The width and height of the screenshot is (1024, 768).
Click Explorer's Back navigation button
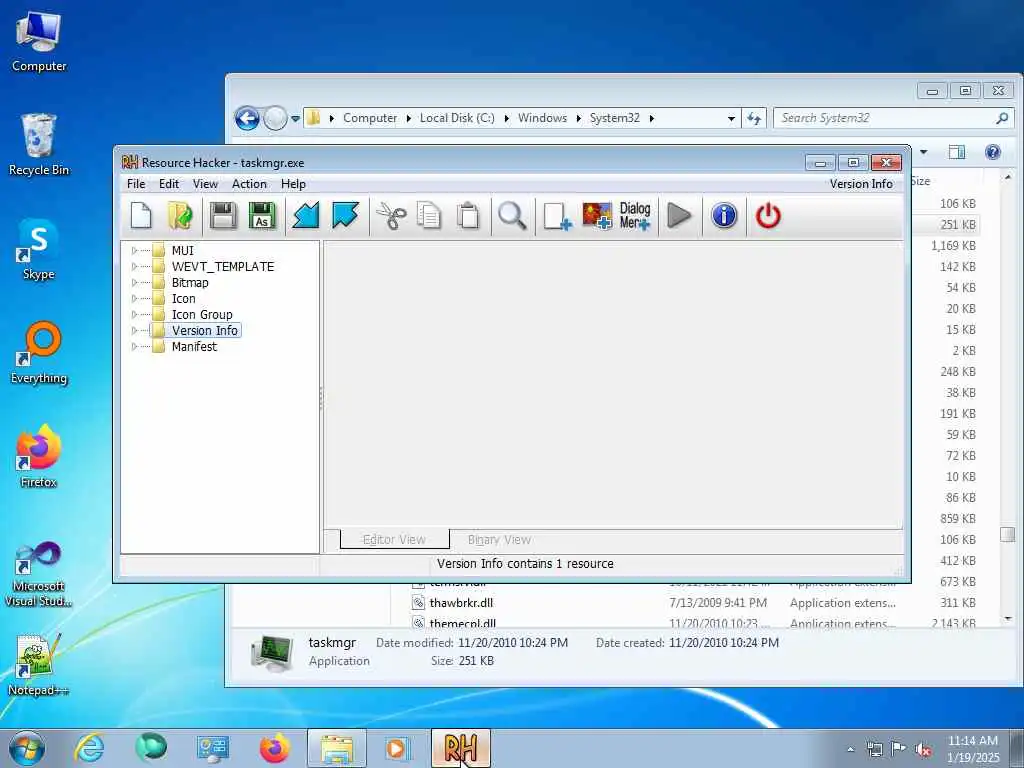(247, 118)
